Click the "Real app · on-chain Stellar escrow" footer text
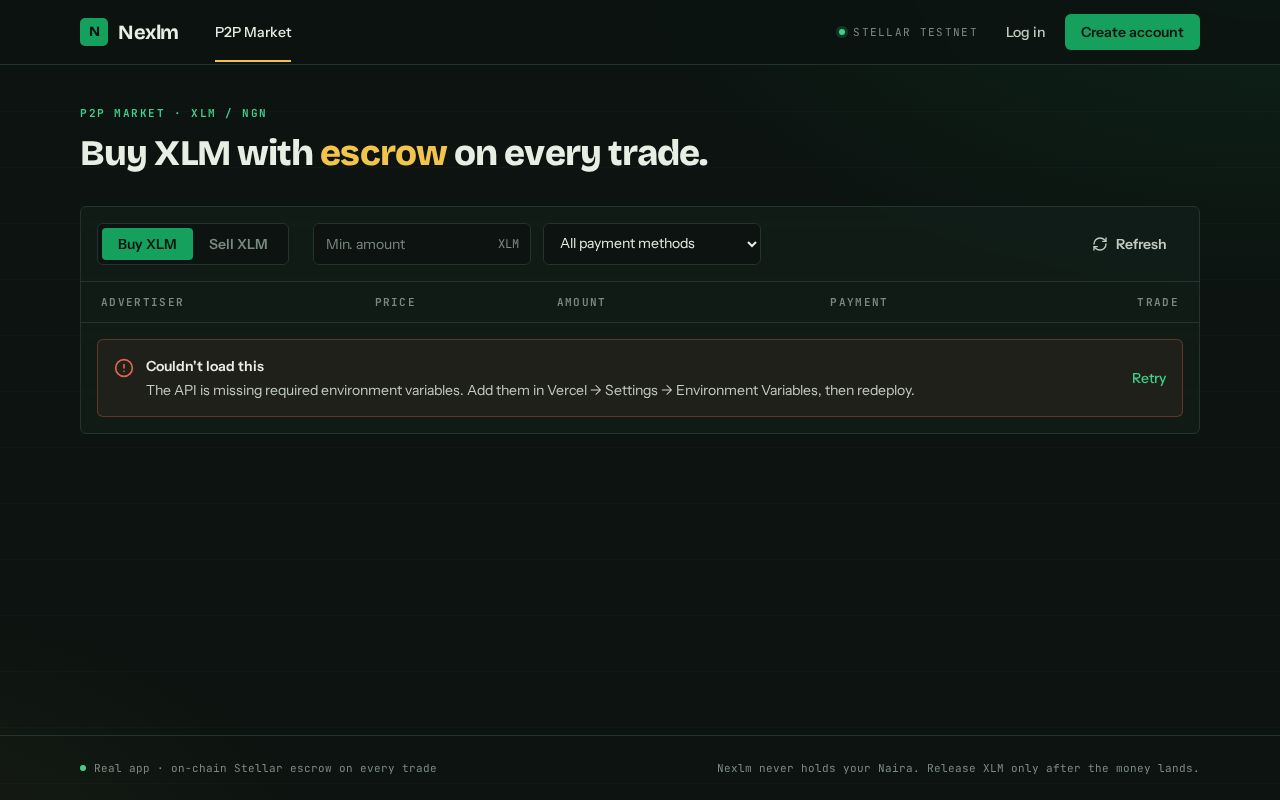 point(265,768)
